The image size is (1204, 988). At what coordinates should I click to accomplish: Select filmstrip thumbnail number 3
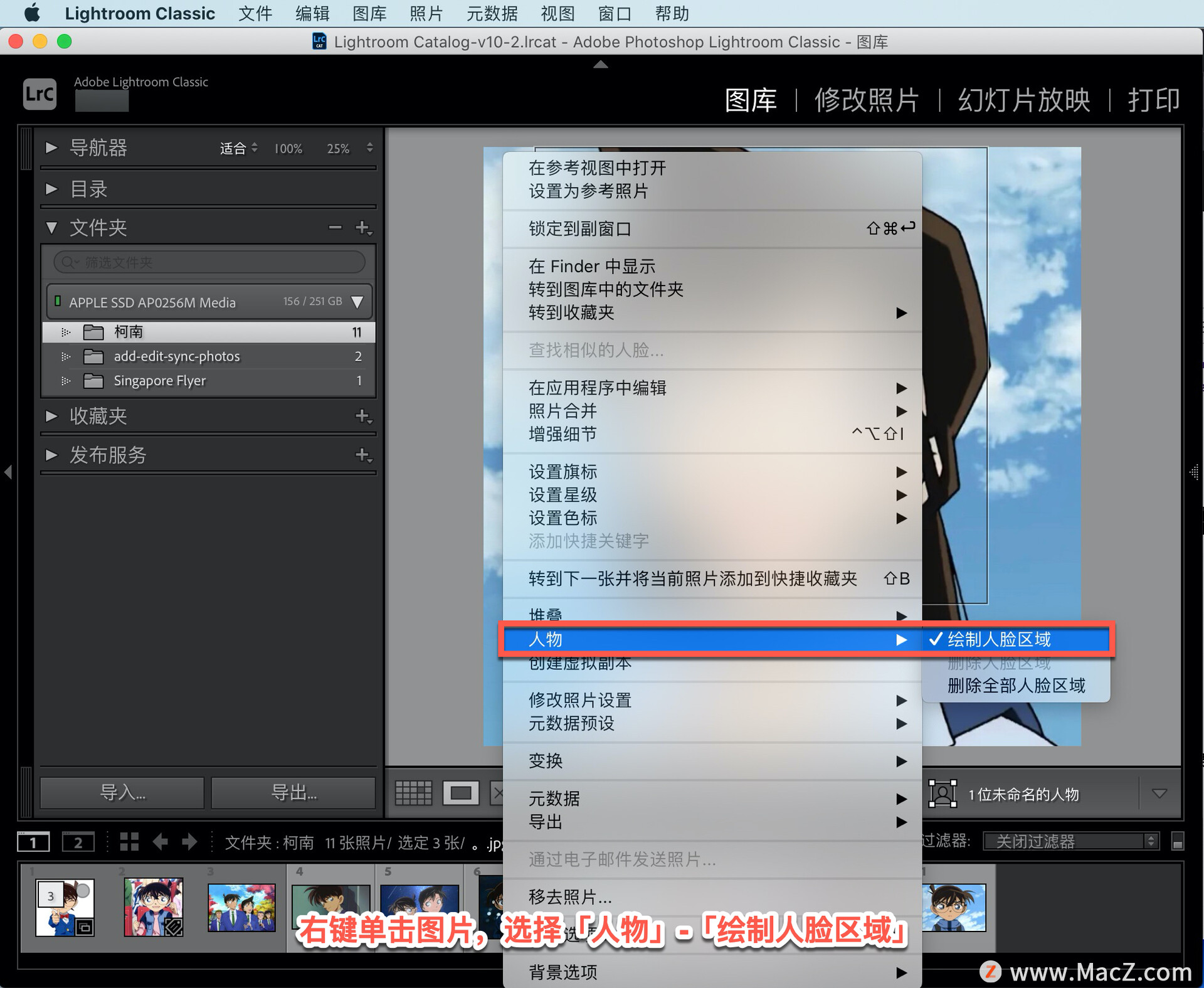point(241,907)
